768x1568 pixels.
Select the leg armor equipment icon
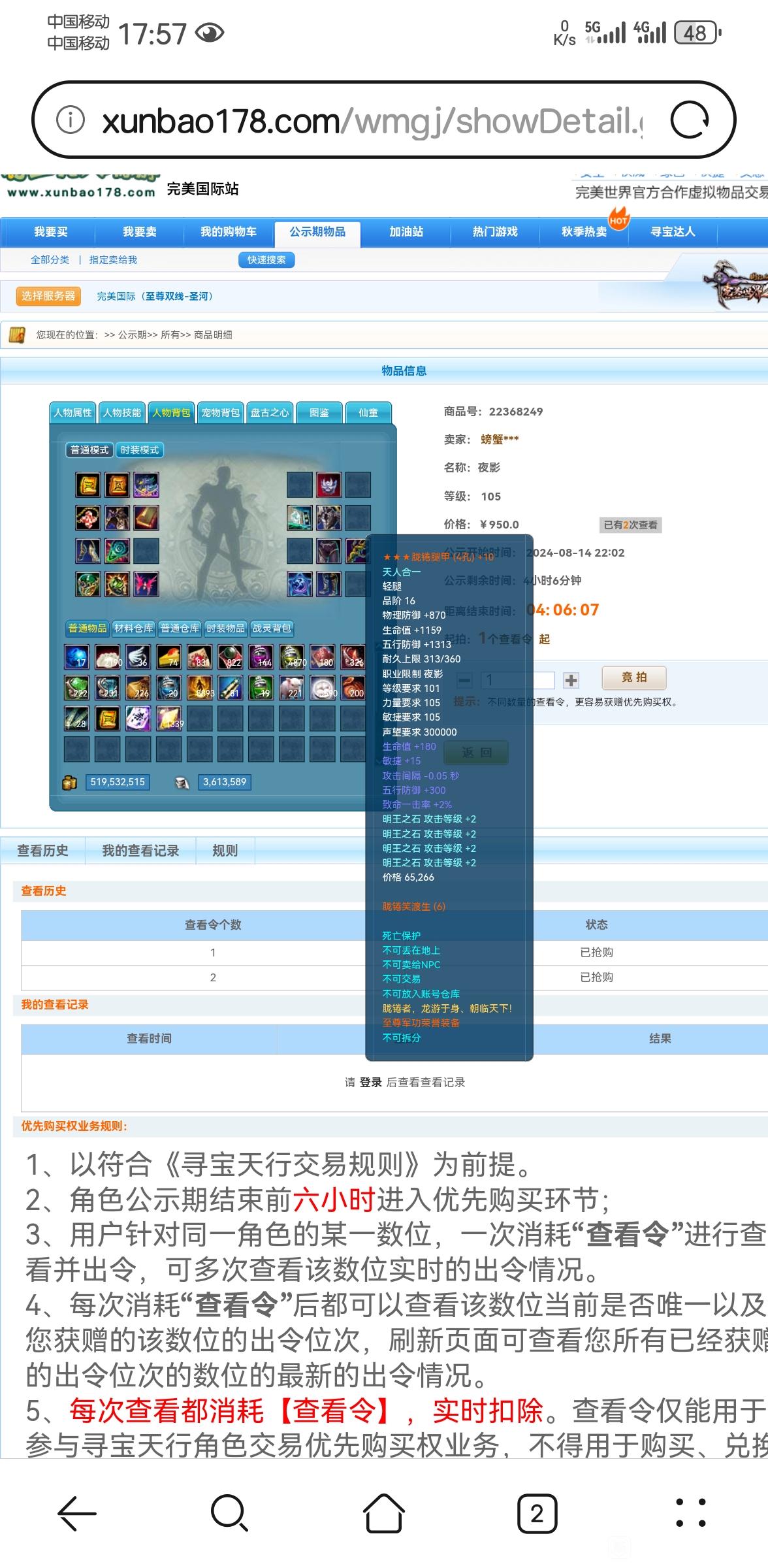[x=328, y=551]
